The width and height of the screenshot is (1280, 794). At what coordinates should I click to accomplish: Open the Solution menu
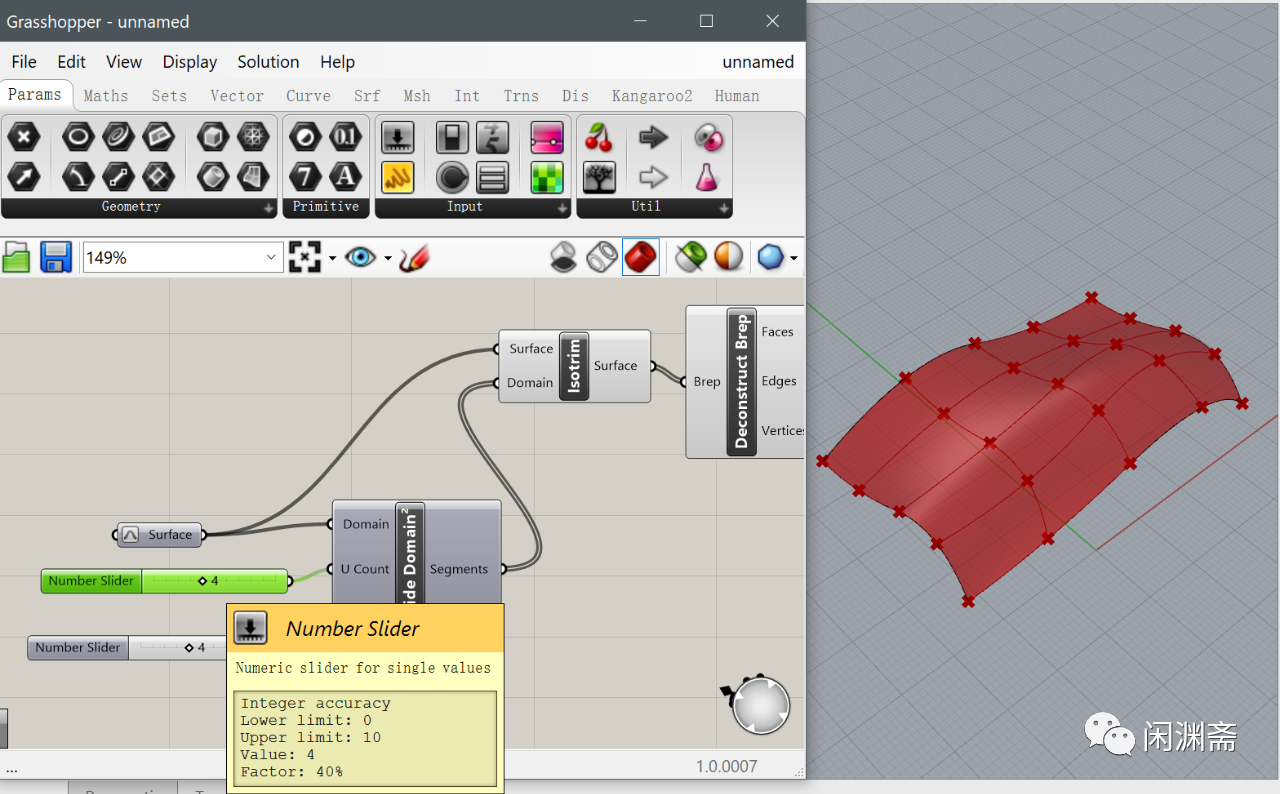[x=268, y=62]
